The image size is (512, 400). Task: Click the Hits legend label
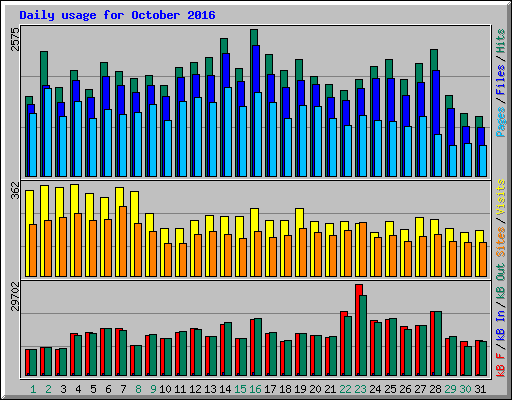[501, 41]
